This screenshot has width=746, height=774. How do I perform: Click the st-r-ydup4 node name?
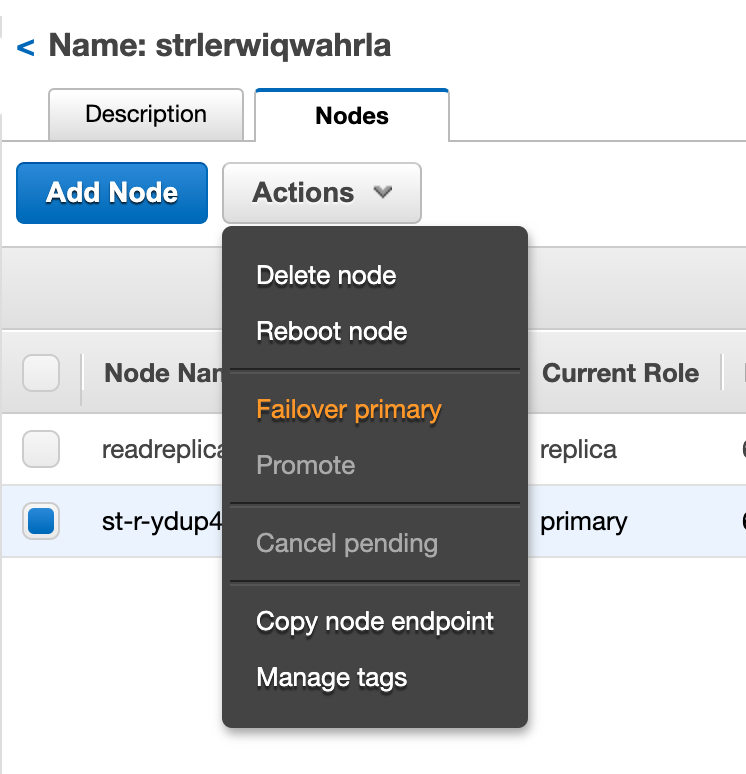(160, 521)
